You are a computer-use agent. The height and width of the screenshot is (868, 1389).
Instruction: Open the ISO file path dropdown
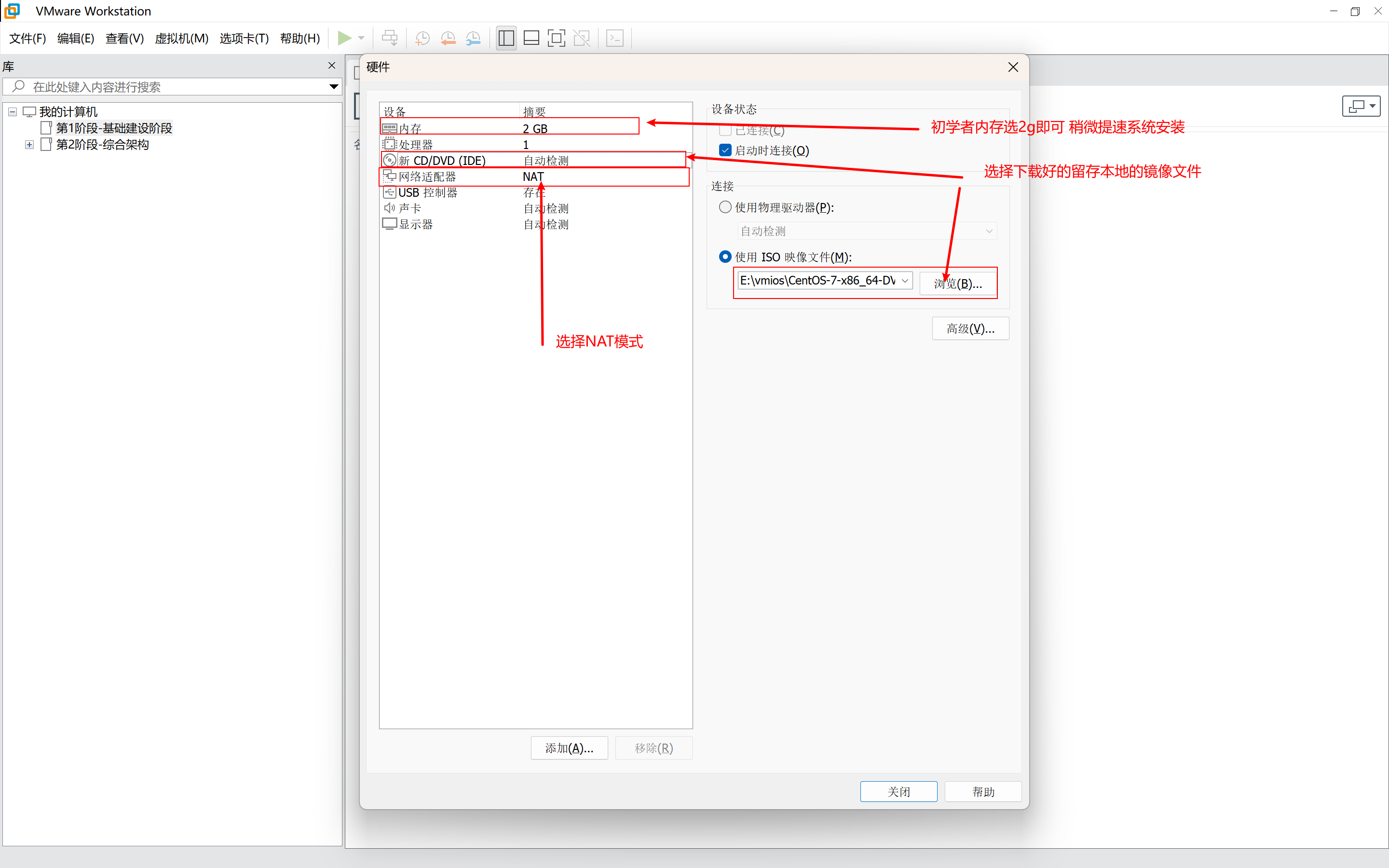pyautogui.click(x=905, y=281)
